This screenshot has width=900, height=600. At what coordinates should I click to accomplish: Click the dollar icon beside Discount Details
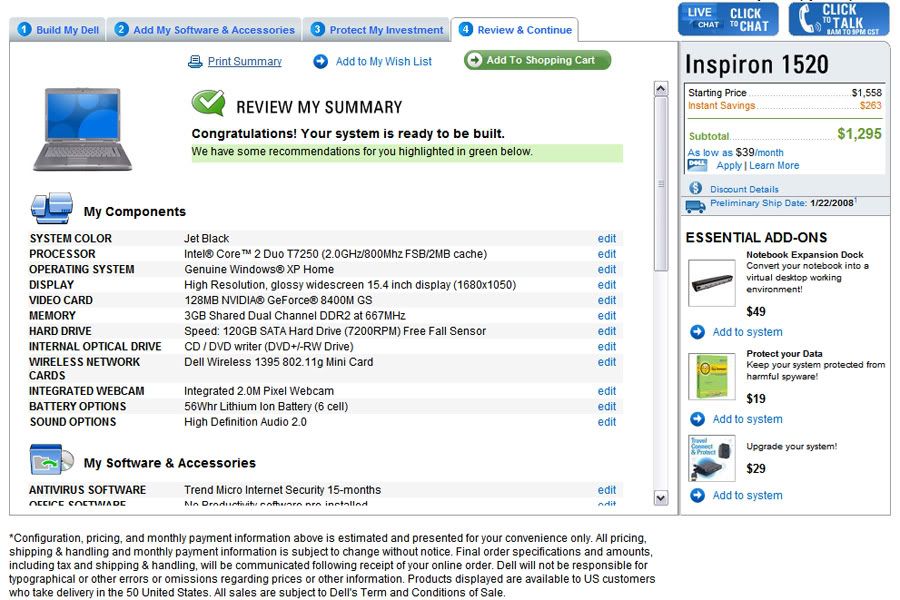696,188
